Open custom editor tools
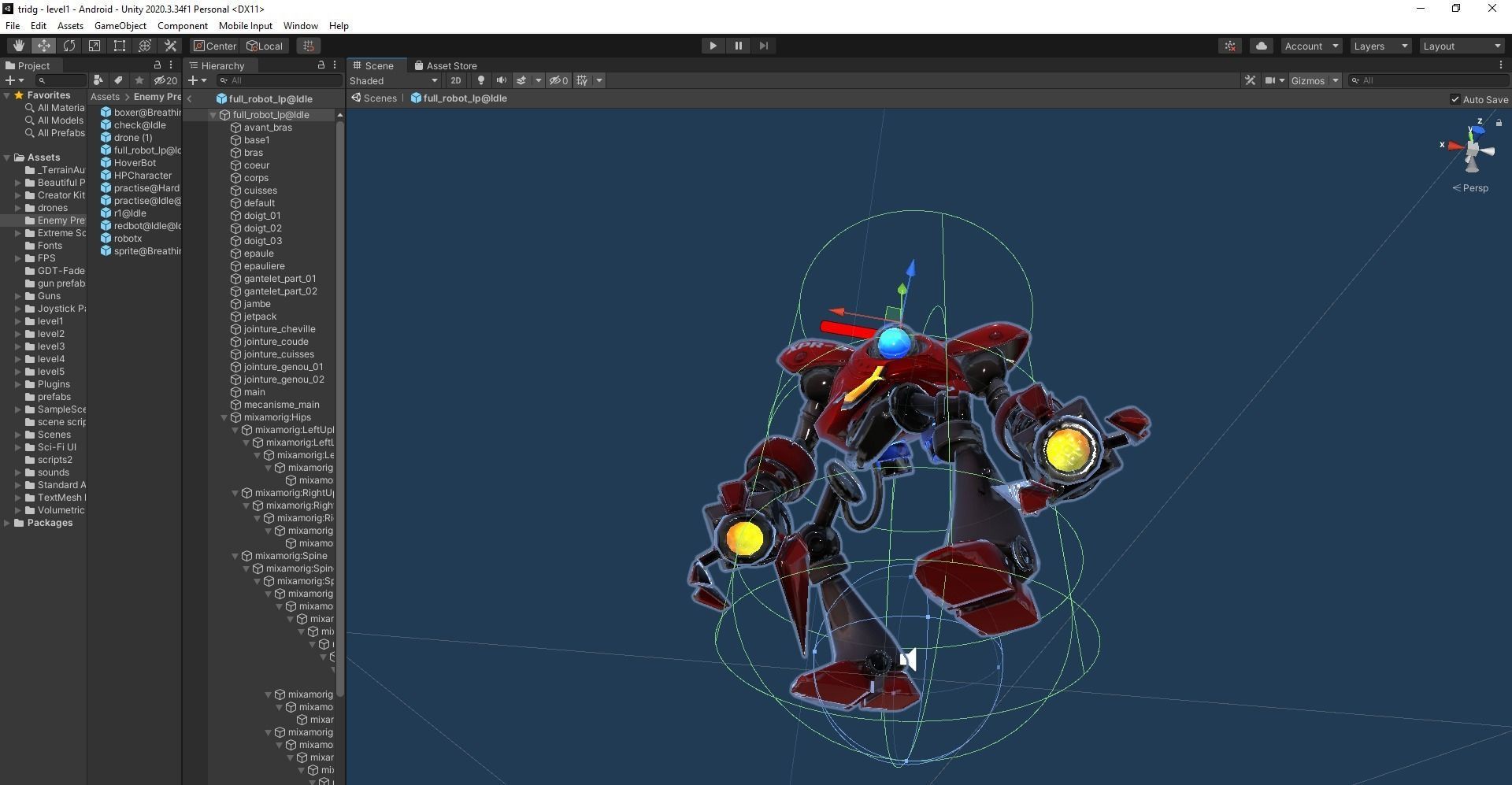Image resolution: width=1512 pixels, height=785 pixels. click(170, 46)
